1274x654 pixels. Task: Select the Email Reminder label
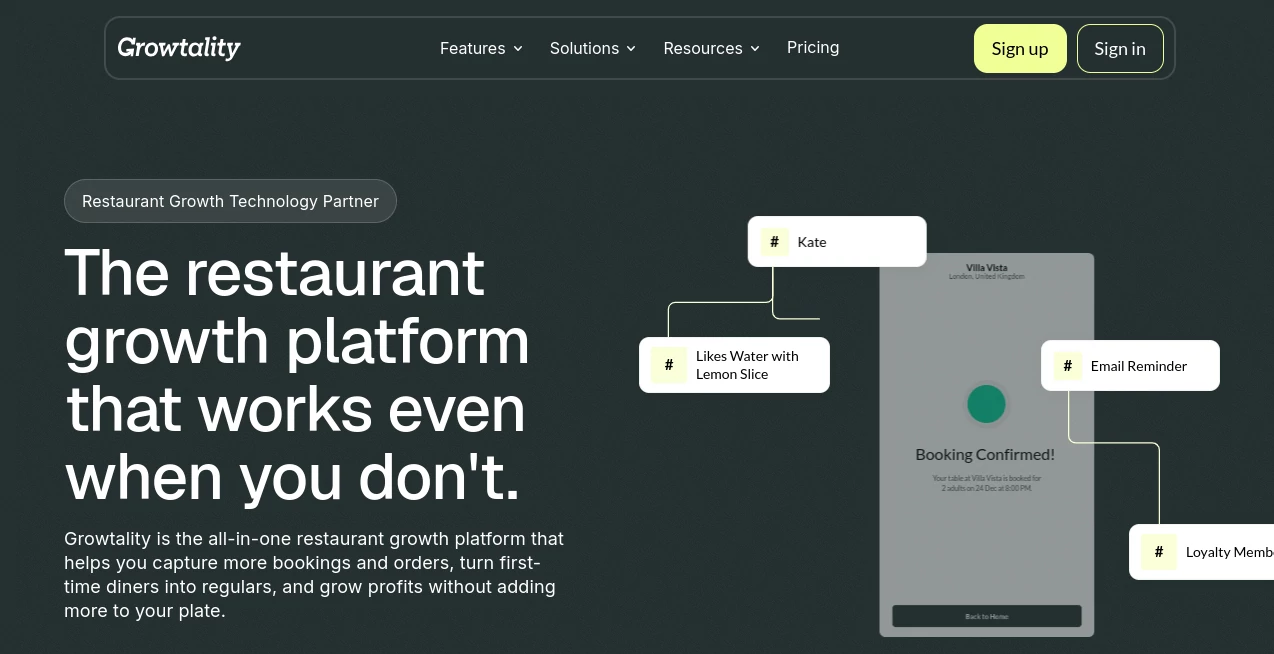1139,366
